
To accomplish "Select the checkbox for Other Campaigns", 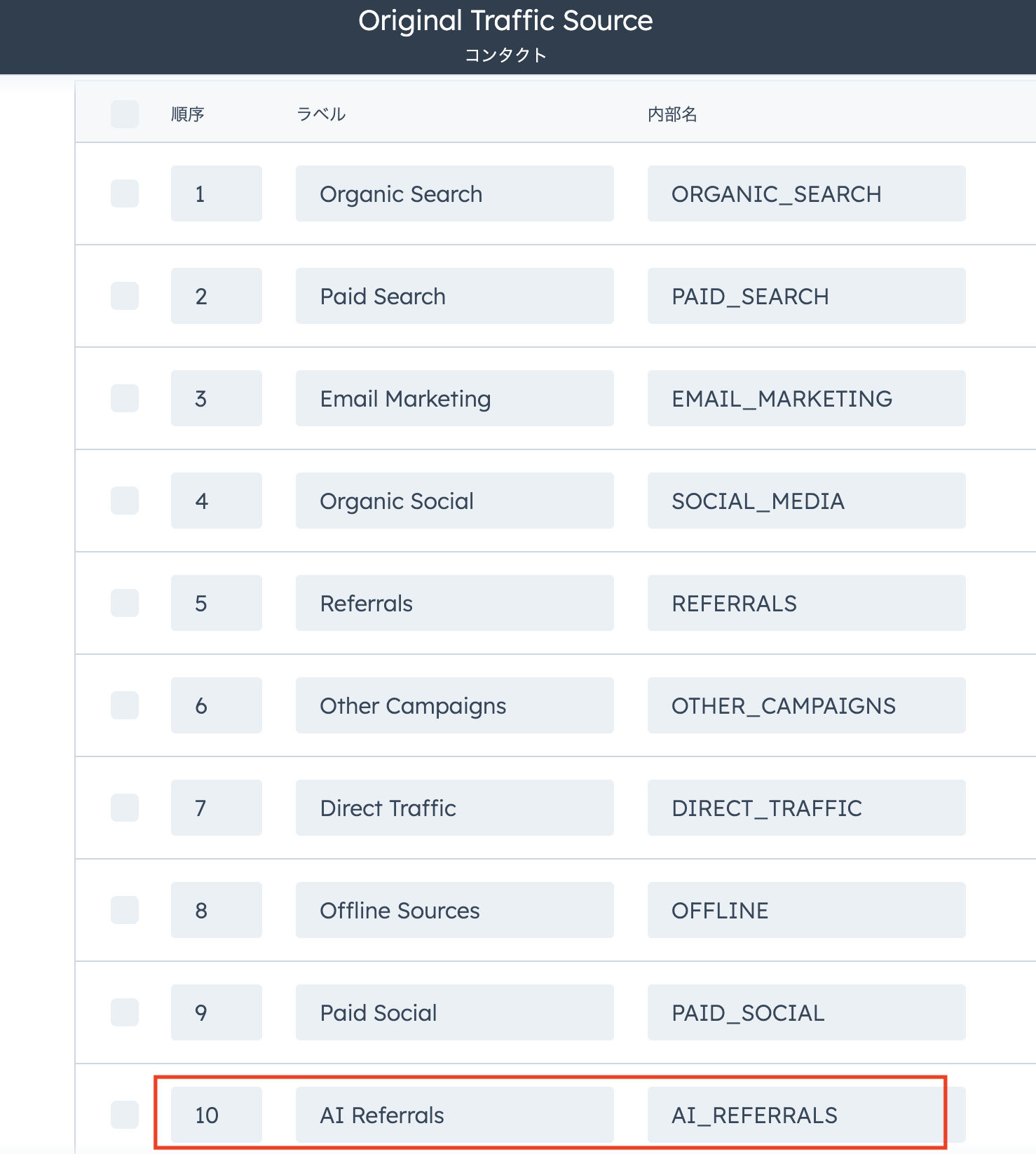I will 125,705.
